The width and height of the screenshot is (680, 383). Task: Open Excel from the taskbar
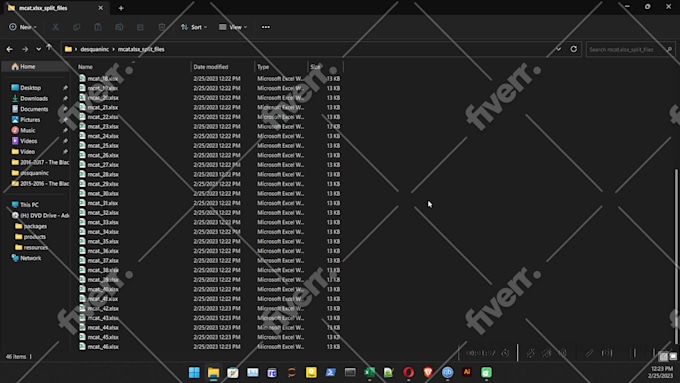[x=369, y=372]
